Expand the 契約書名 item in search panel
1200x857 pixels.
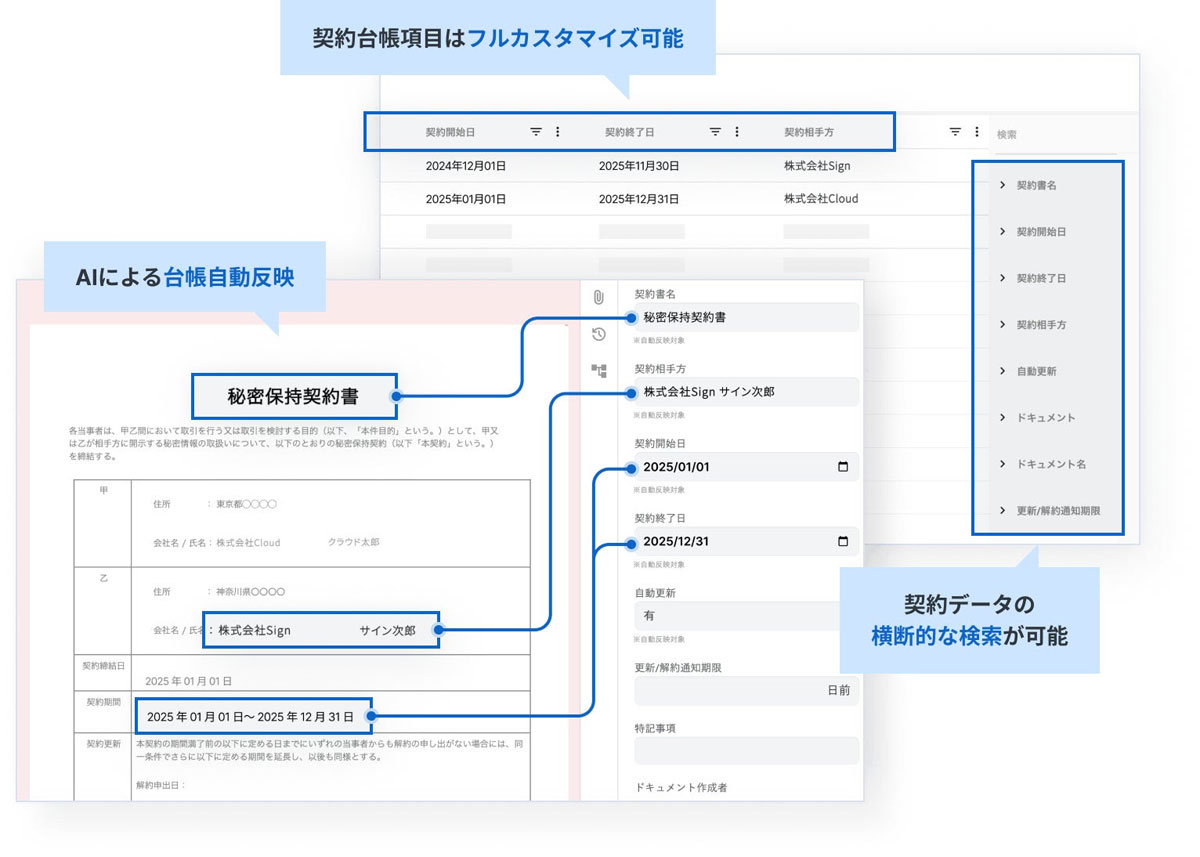(1003, 185)
